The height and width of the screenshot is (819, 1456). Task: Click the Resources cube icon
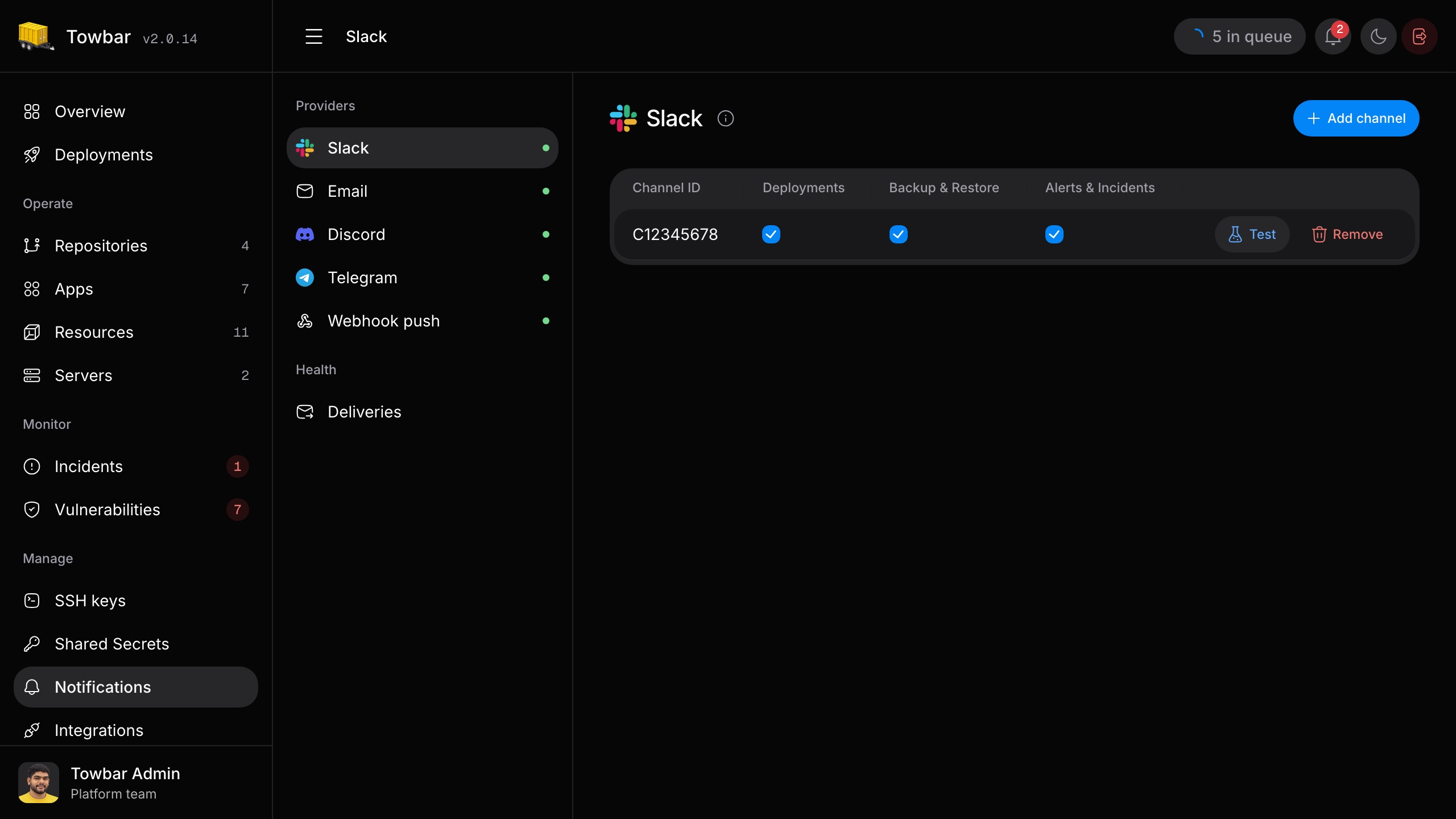[32, 332]
